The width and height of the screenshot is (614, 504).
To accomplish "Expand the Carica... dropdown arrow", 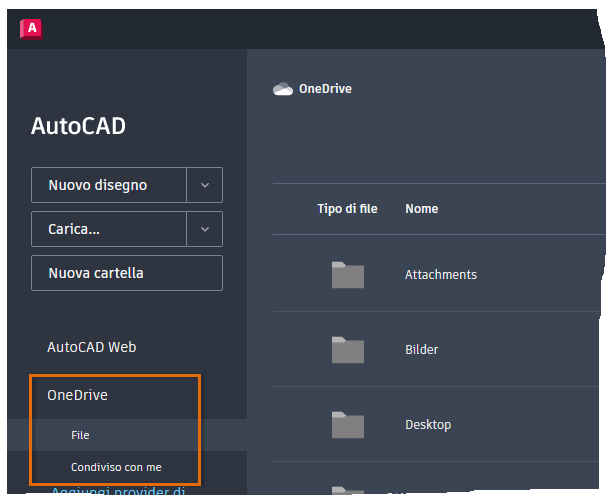I will (205, 229).
